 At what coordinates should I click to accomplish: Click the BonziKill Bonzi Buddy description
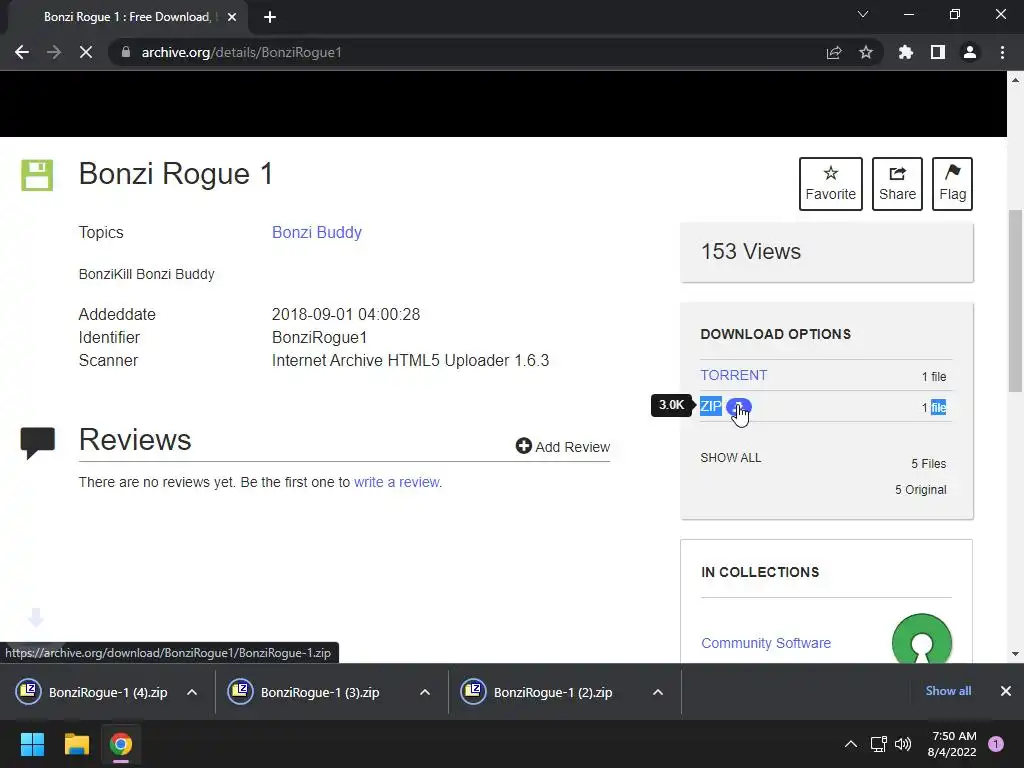(x=146, y=274)
